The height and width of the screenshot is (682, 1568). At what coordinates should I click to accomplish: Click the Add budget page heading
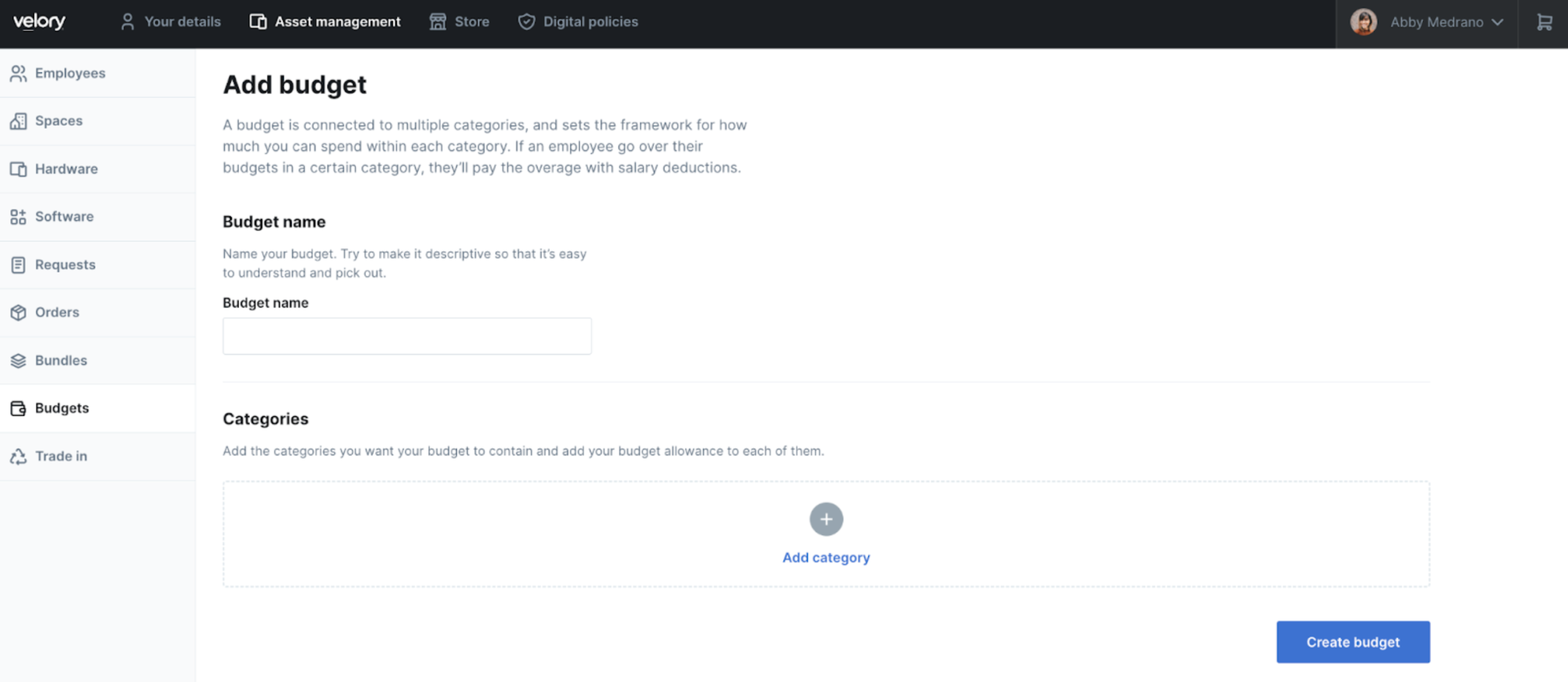(295, 84)
